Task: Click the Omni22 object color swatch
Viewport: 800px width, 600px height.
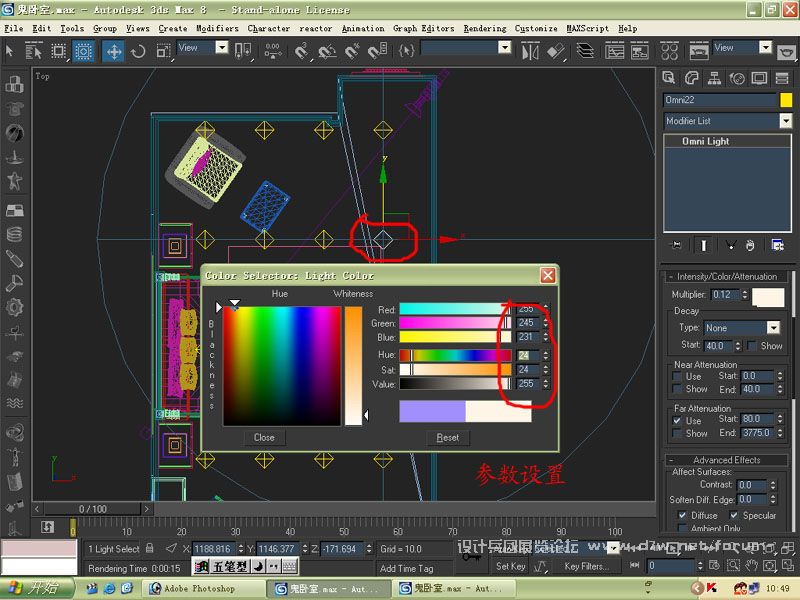Action: click(786, 100)
